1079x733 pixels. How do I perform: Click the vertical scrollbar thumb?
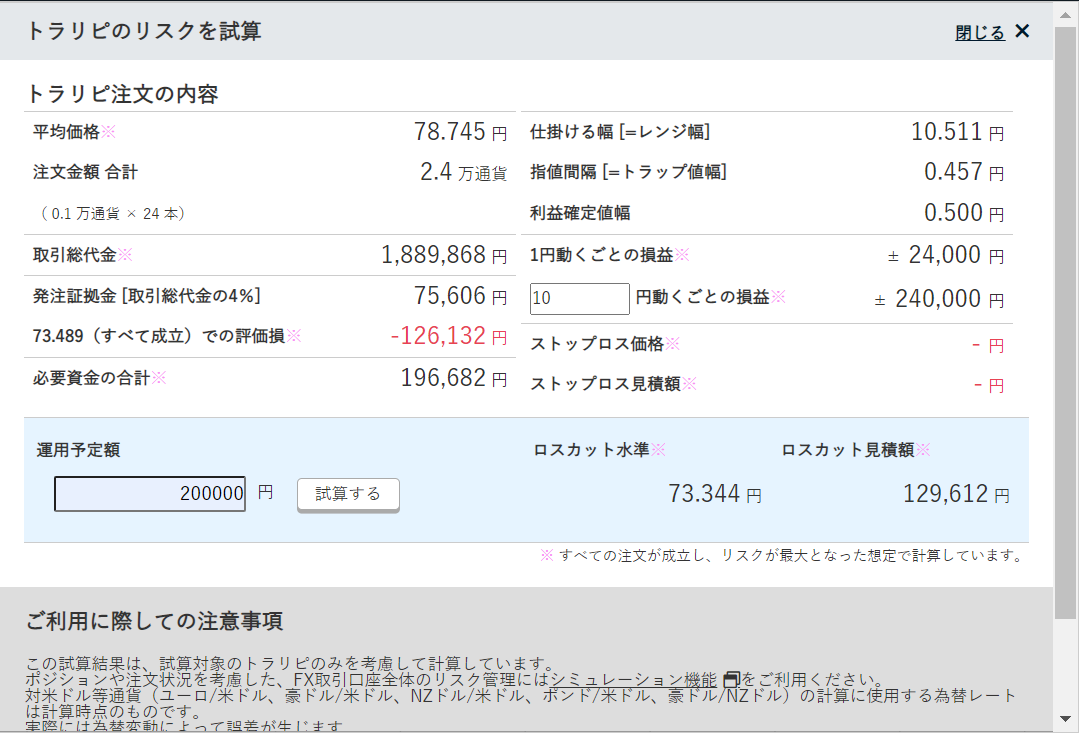(1066, 323)
